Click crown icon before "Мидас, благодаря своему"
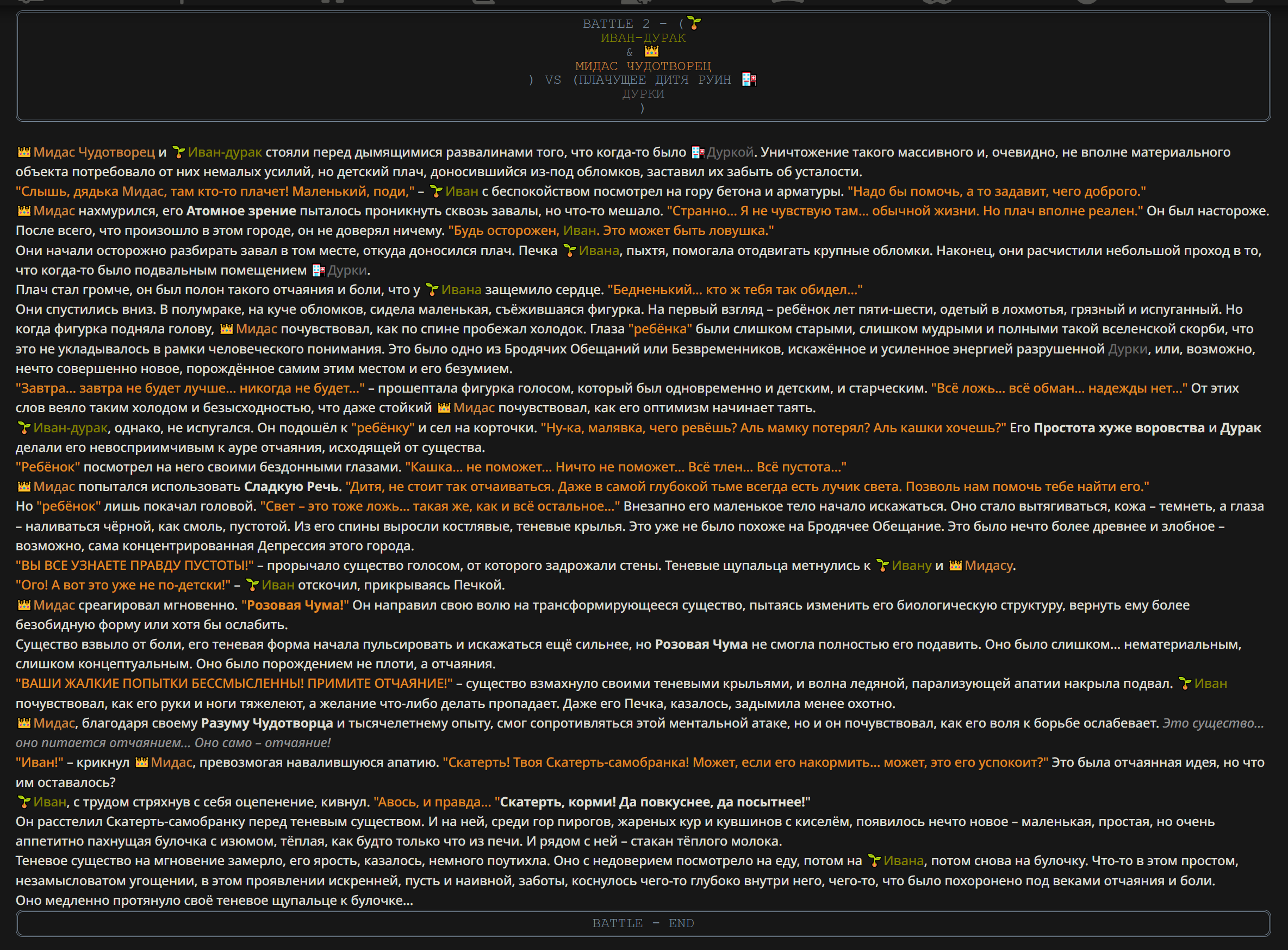Screen dimensions: 1288x950 click(23, 722)
